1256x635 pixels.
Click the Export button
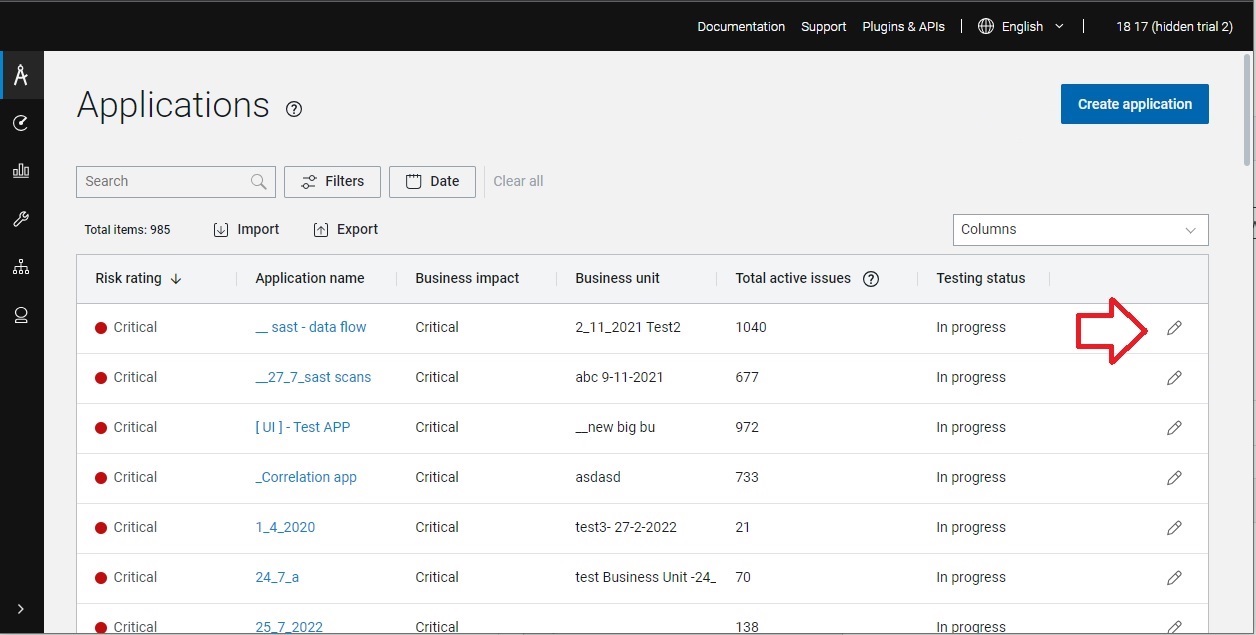pyautogui.click(x=346, y=229)
